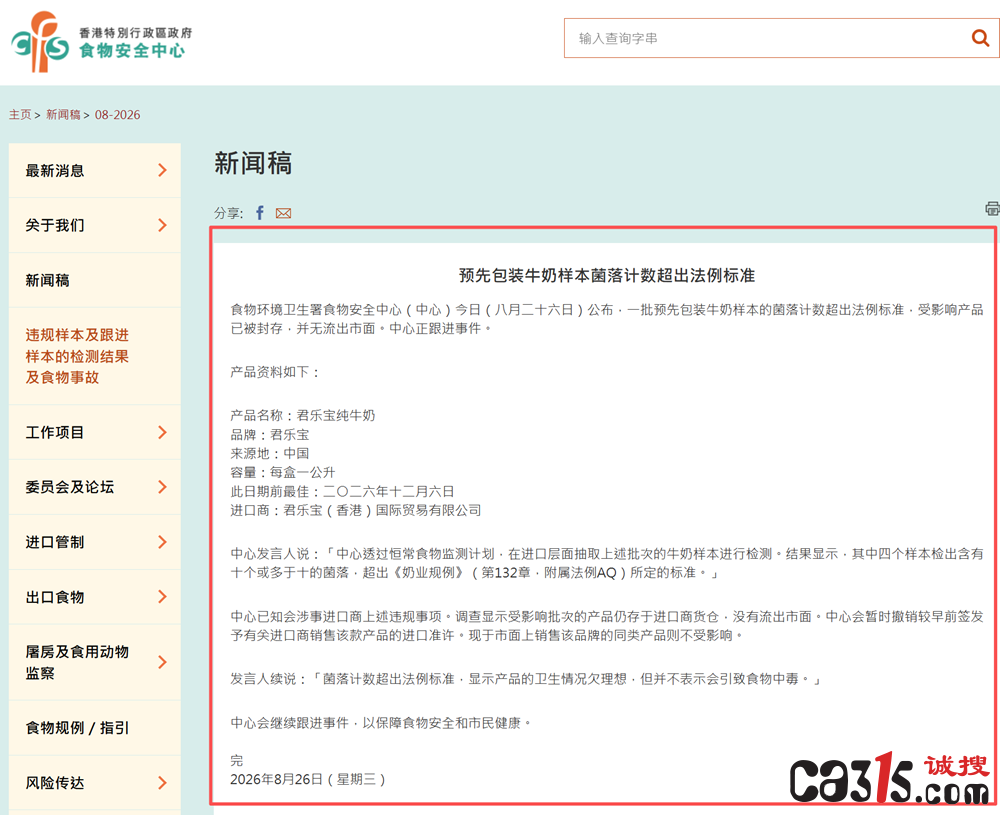Viewport: 1000px width, 815px height.
Task: Click the line 产品名称：君乐宝纯牛奶
Action: [303, 416]
